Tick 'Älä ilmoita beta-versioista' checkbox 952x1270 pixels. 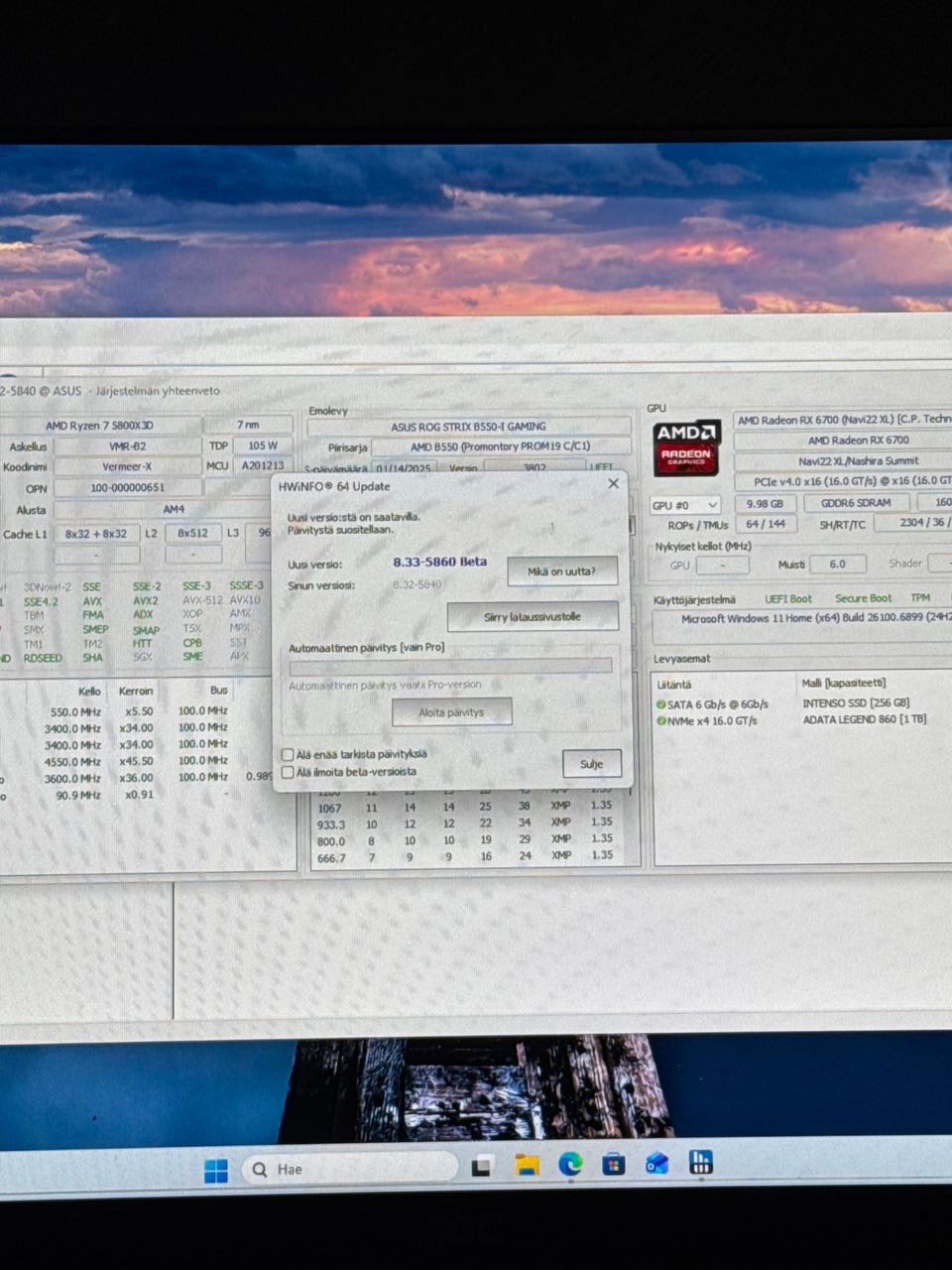(288, 772)
